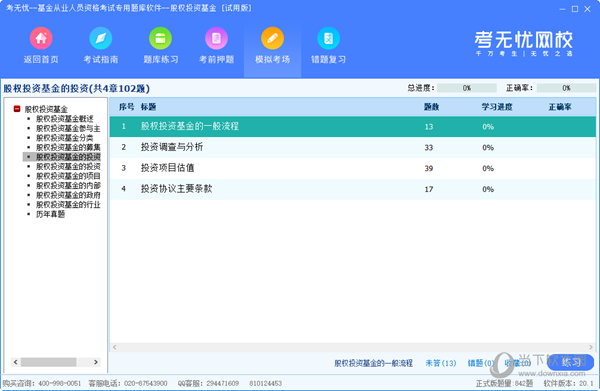This screenshot has width=600, height=391.
Task: Click the 客服电话 020-87543900 status text
Action: (128, 383)
